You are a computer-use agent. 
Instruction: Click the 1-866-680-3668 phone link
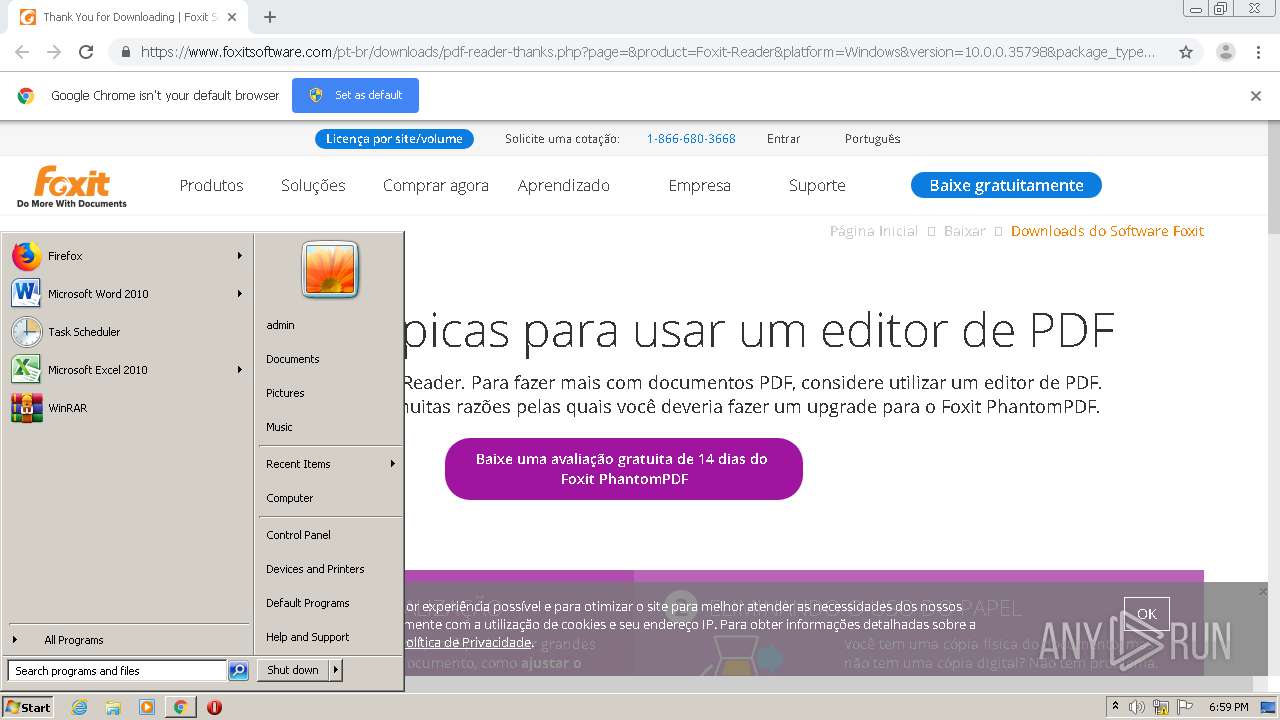pos(691,139)
